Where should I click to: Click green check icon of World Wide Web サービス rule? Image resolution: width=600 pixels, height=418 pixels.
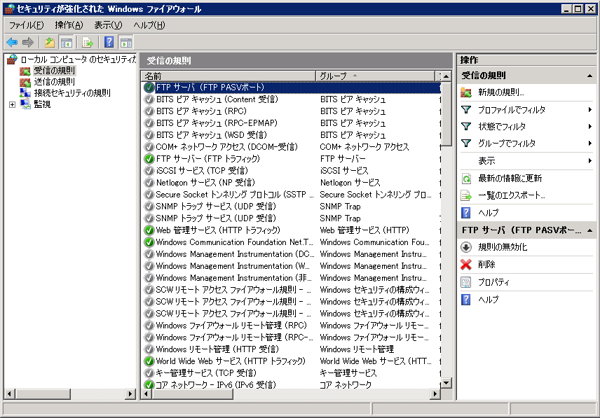tap(149, 361)
